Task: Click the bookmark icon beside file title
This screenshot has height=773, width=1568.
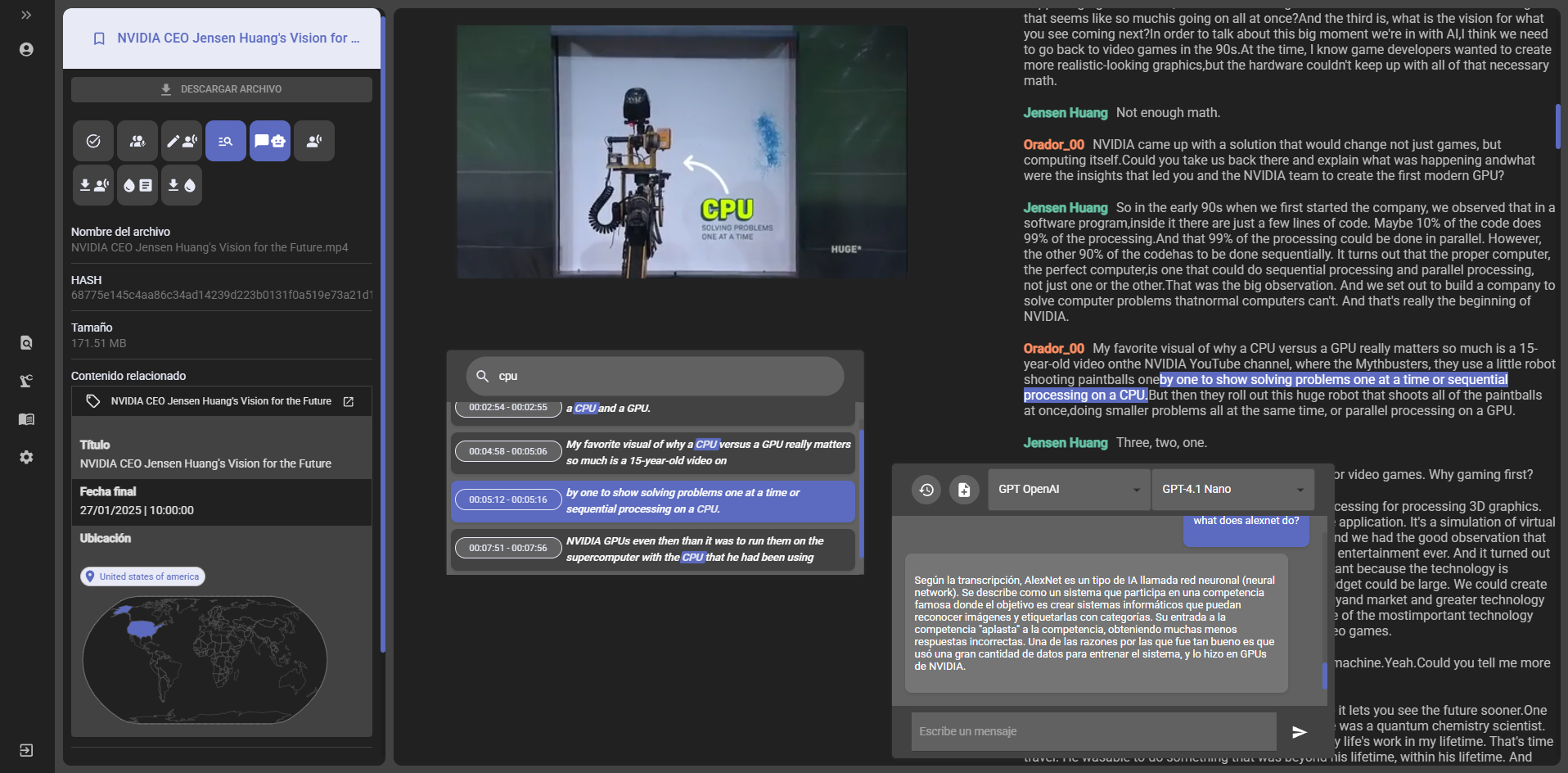Action: 99,38
